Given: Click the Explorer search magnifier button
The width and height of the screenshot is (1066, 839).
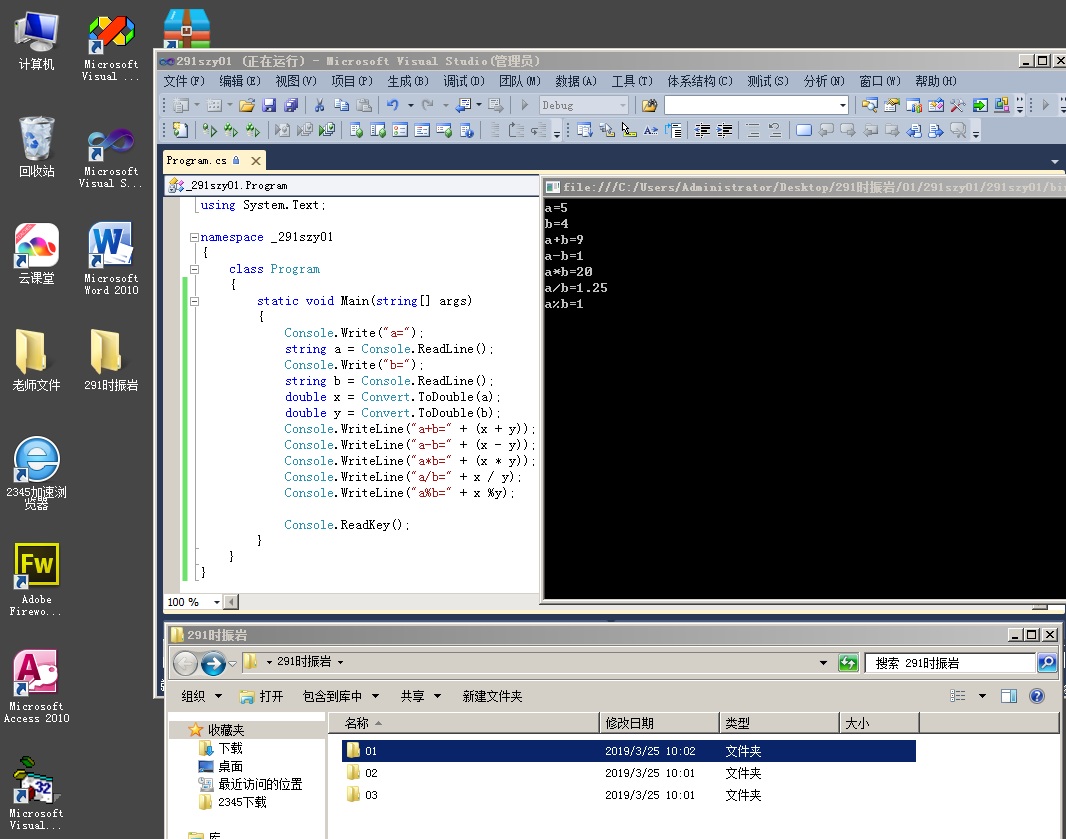Looking at the screenshot, I should [x=1047, y=662].
